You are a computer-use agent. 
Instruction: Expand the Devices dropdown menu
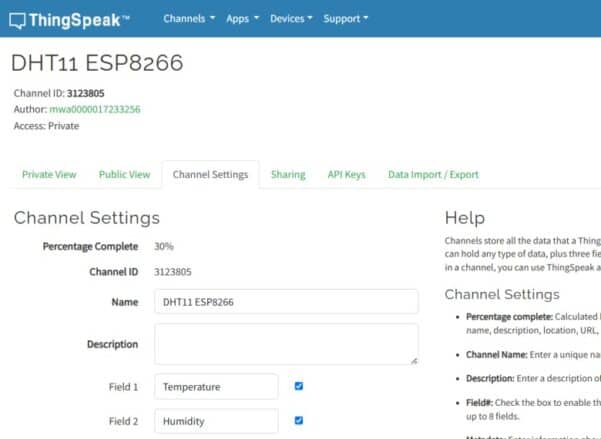[x=291, y=18]
